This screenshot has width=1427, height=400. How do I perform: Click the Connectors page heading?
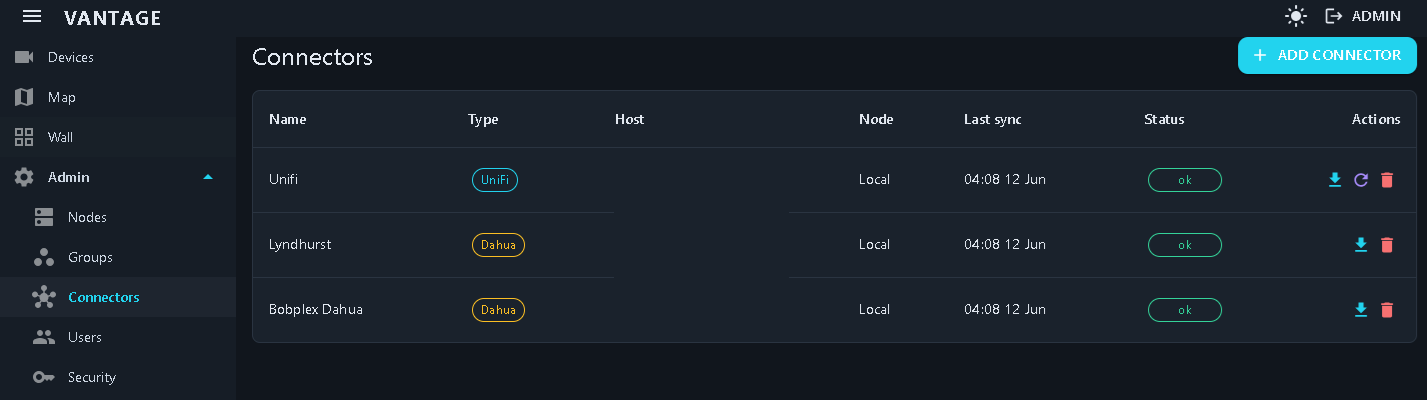tap(312, 57)
